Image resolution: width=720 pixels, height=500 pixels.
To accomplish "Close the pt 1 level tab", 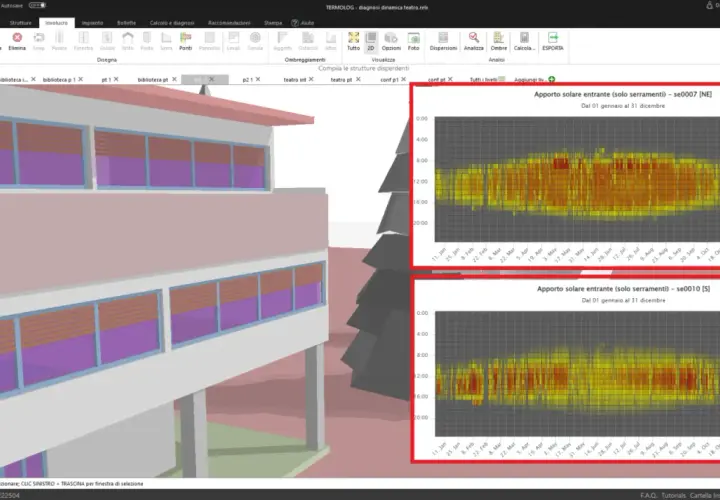I will point(116,79).
